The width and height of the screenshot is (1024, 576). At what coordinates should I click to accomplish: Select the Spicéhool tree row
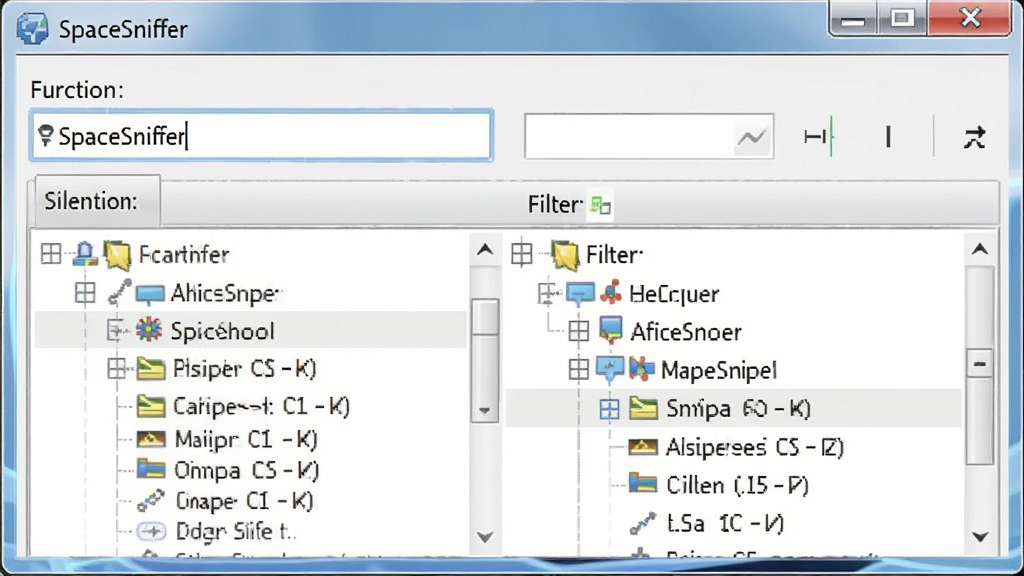[251, 330]
